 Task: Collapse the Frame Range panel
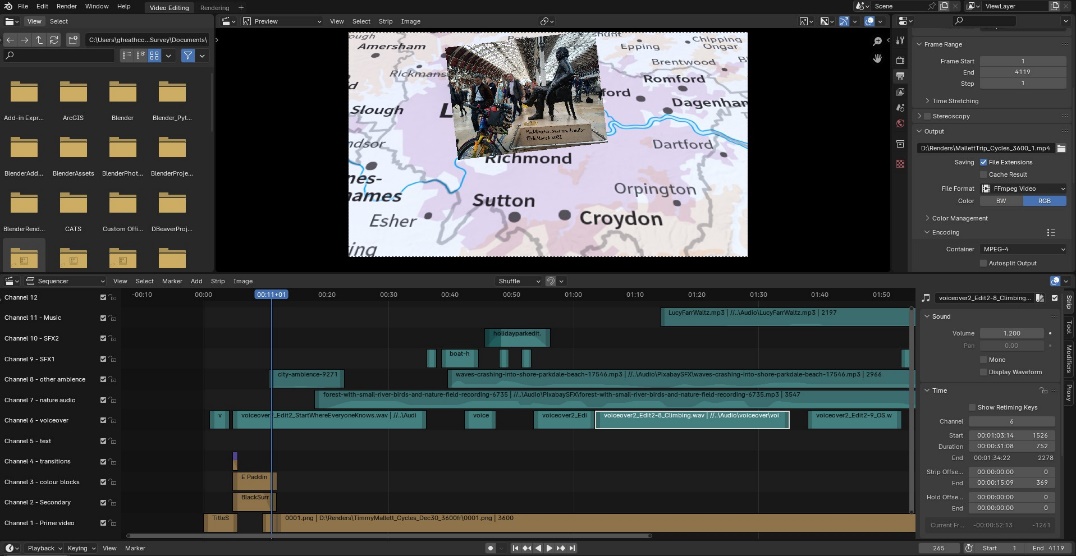tap(920, 45)
